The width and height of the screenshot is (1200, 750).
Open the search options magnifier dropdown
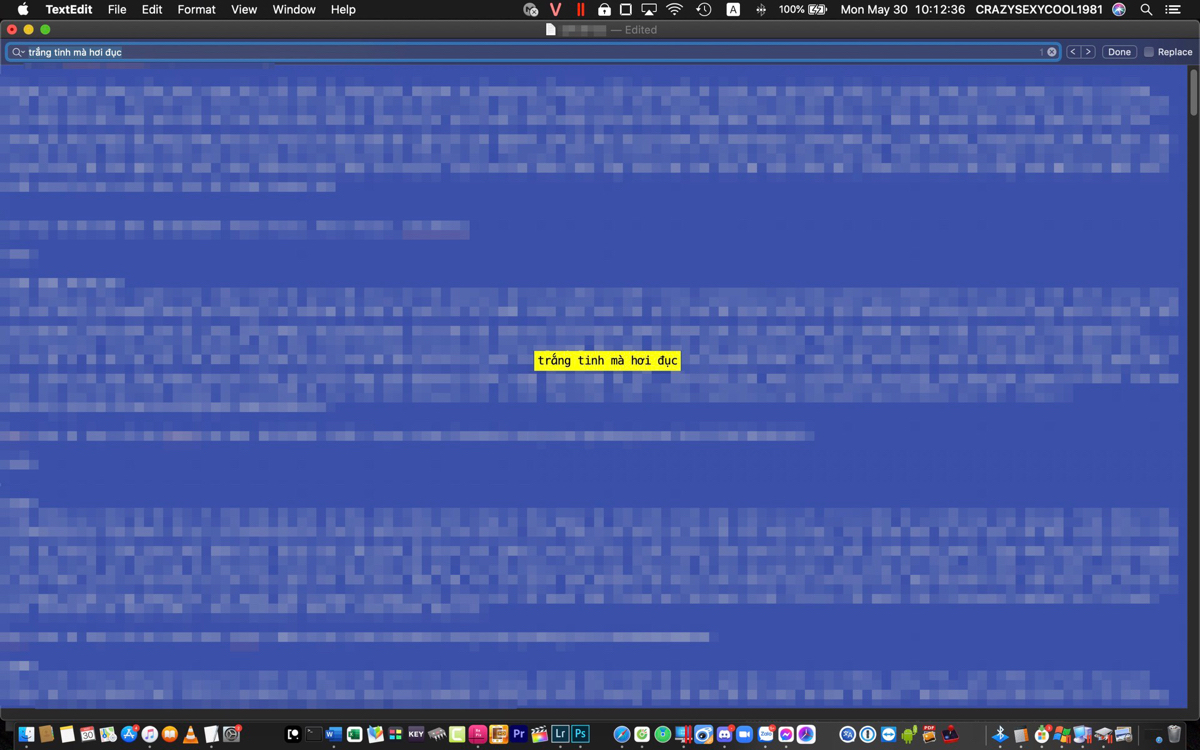[17, 52]
